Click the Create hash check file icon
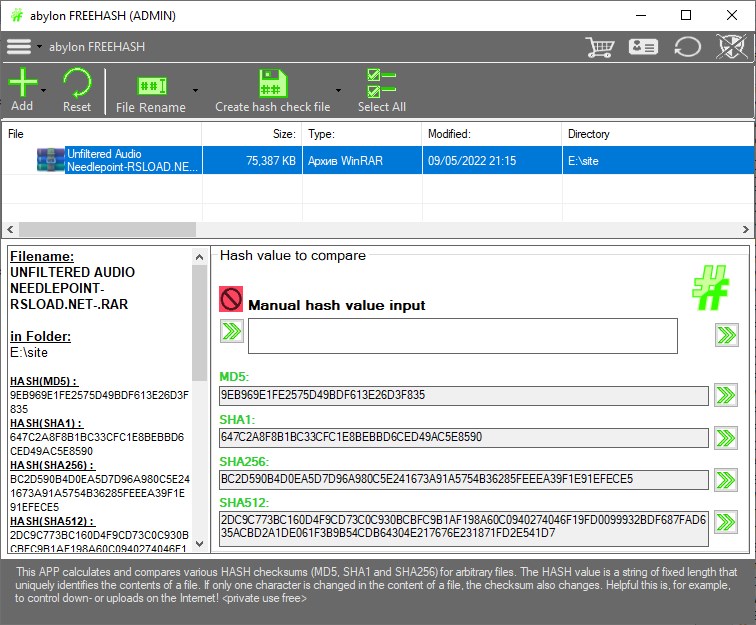 coord(272,84)
